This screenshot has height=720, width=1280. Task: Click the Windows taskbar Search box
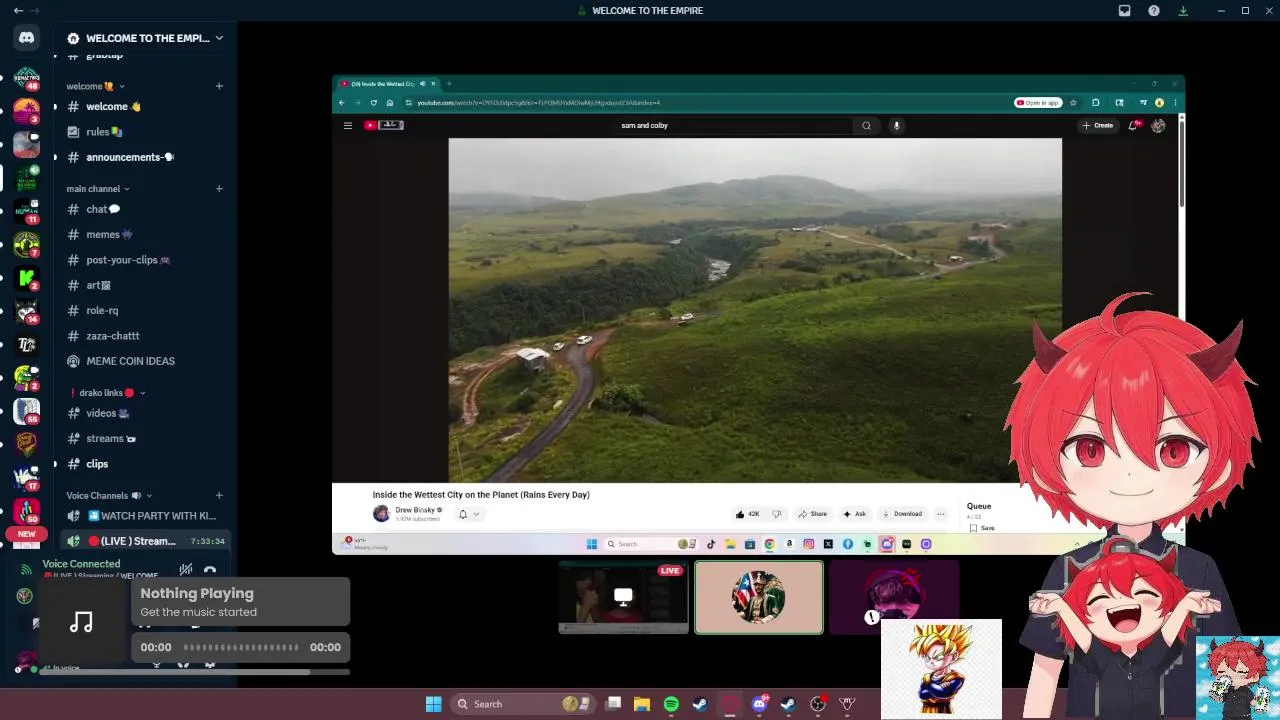click(522, 704)
